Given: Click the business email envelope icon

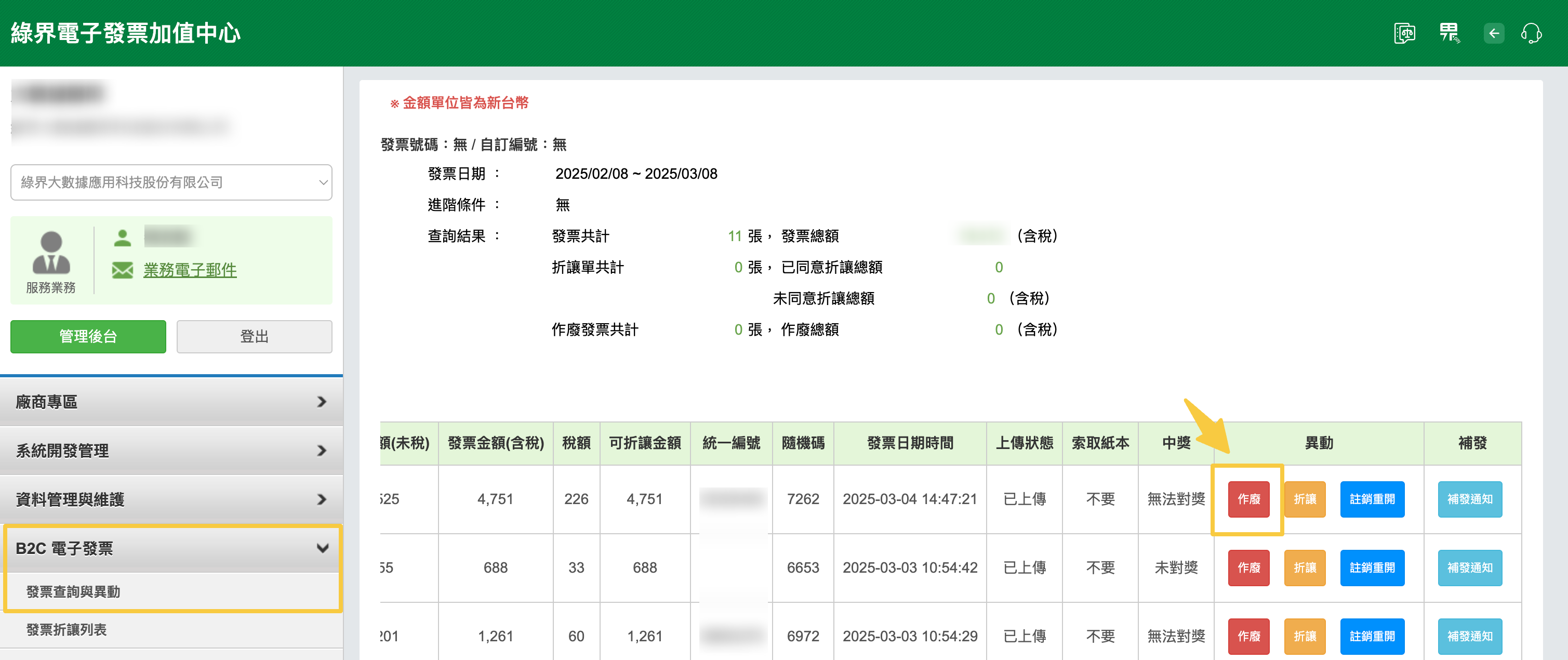Looking at the screenshot, I should click(122, 270).
